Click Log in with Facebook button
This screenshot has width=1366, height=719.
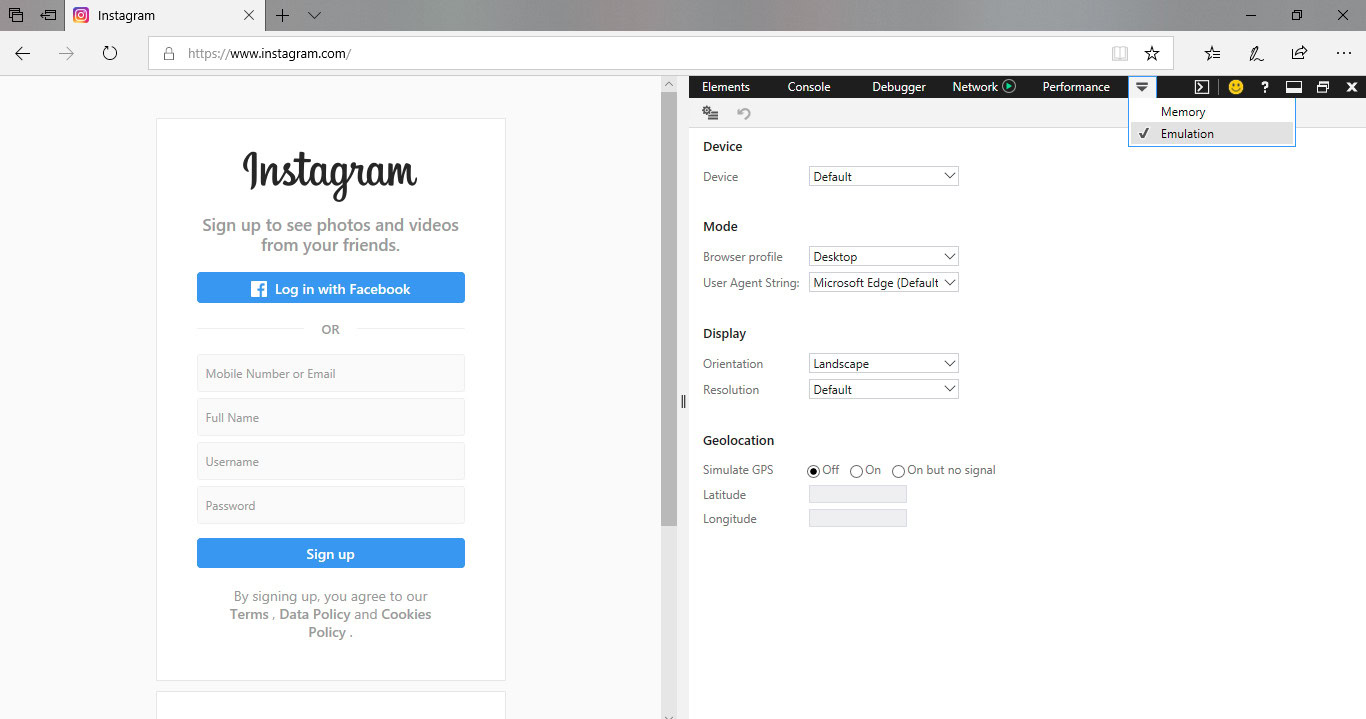pyautogui.click(x=330, y=289)
